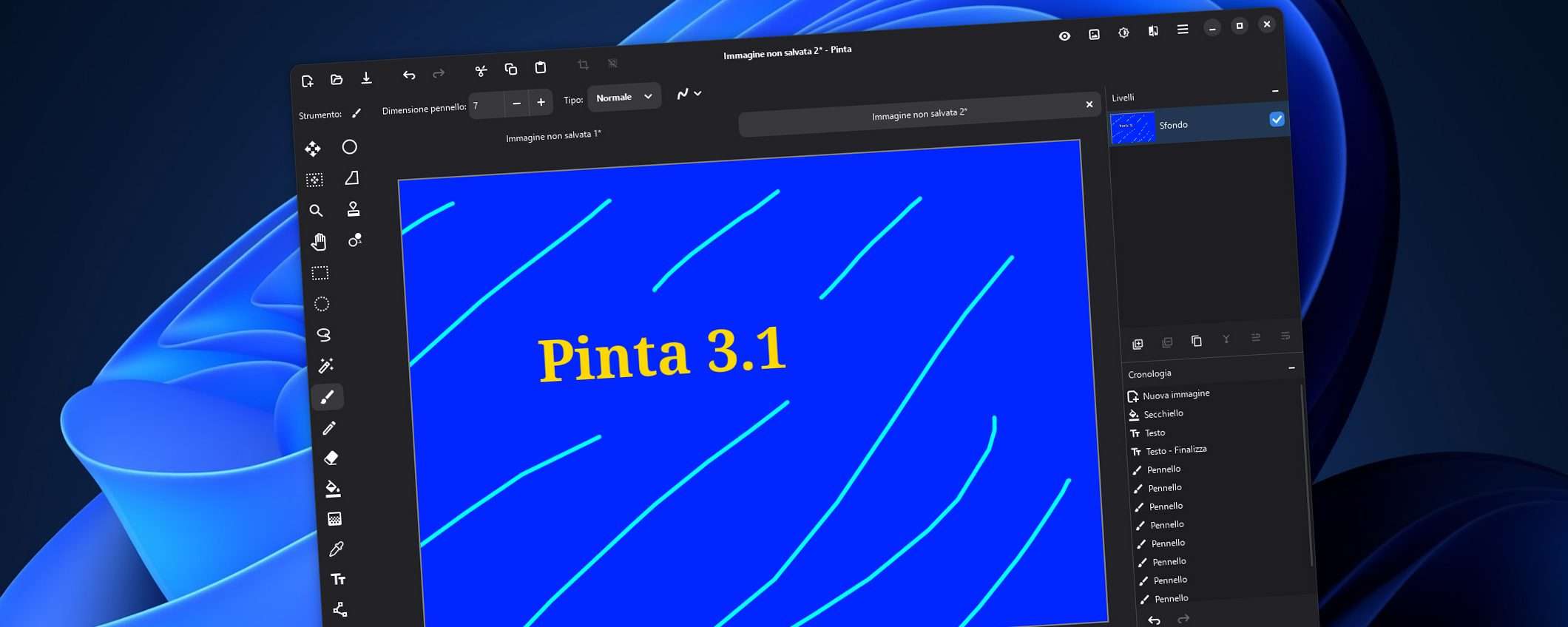1568x627 pixels.
Task: Pick the Lasso Select tool
Action: click(324, 335)
